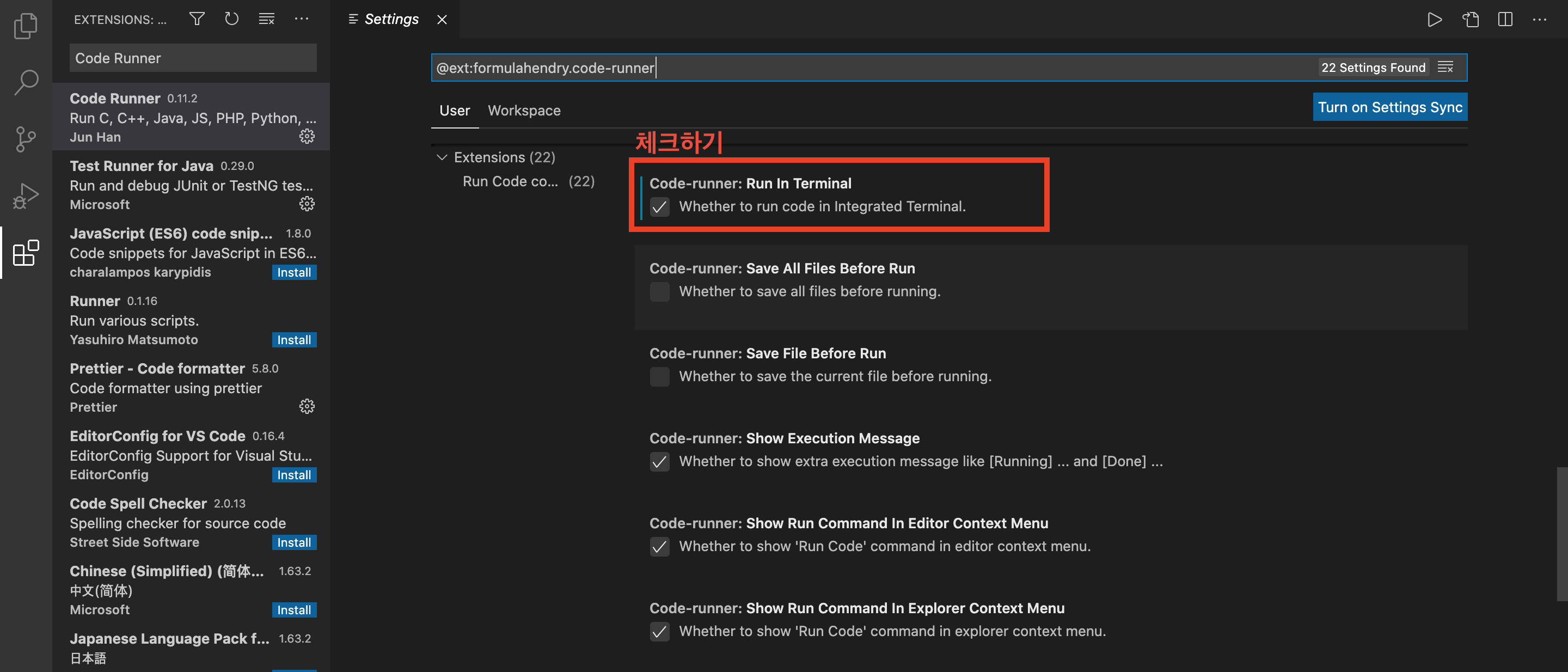Collapse the Extensions (22) tree section
The image size is (1568, 672).
point(442,157)
